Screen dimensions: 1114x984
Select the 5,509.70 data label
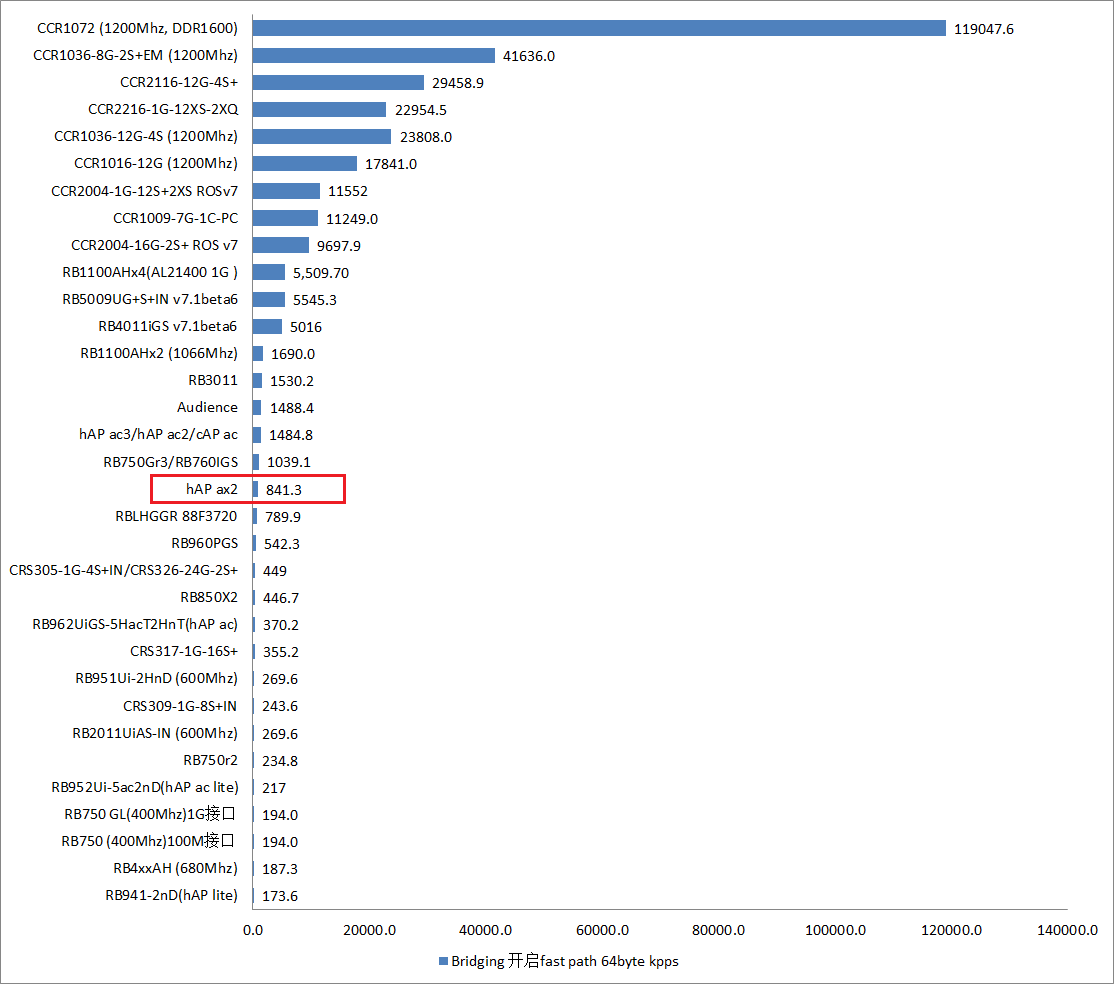[x=321, y=272]
